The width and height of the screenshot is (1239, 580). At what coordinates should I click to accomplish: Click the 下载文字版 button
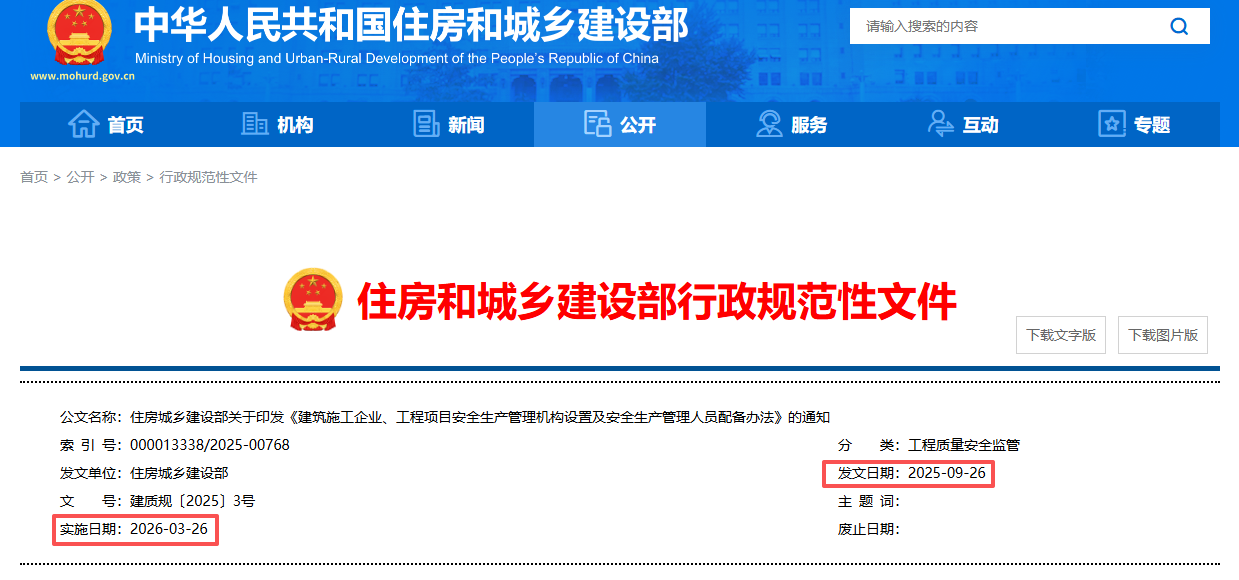click(x=1060, y=335)
